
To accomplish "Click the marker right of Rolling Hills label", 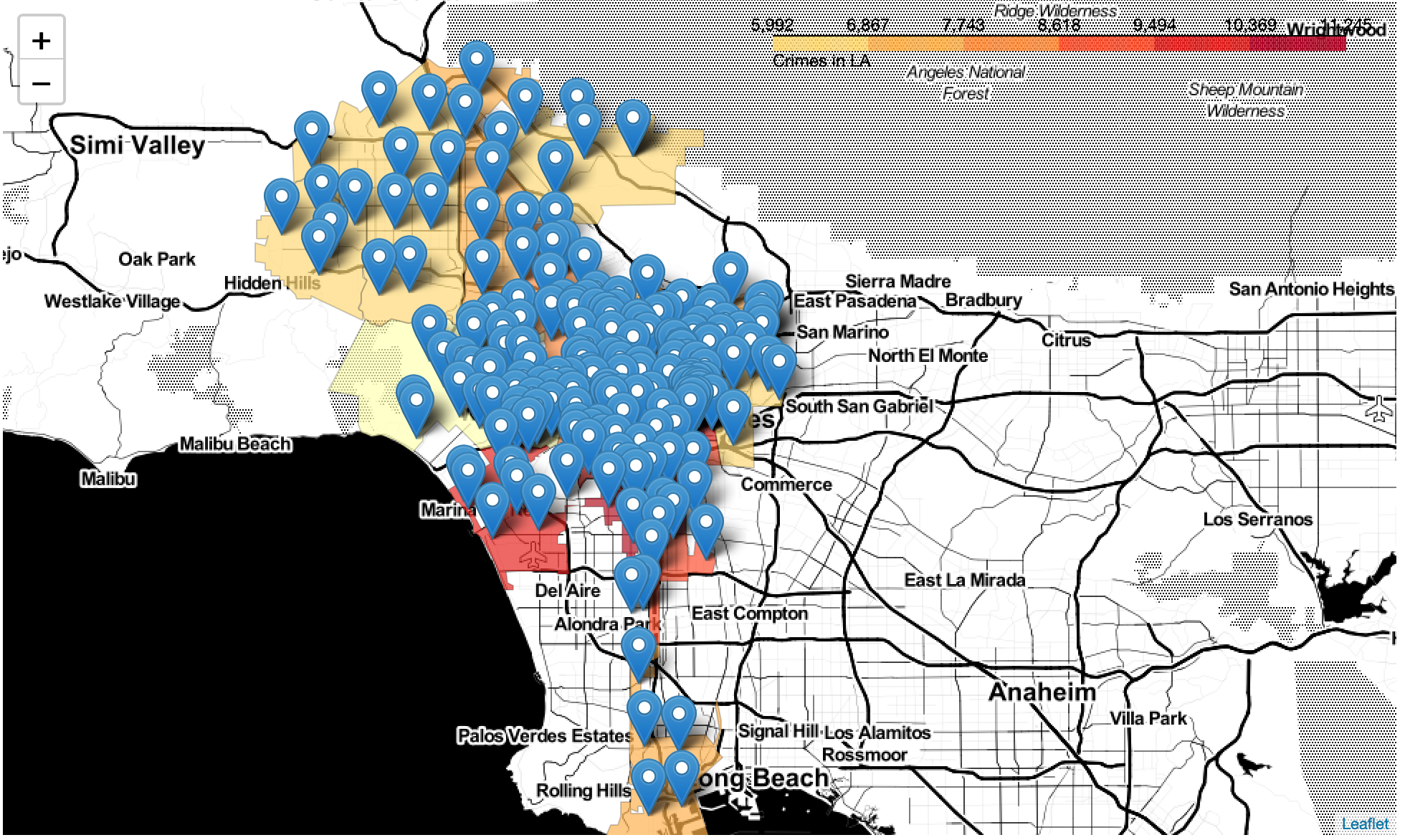I will coord(648,783).
